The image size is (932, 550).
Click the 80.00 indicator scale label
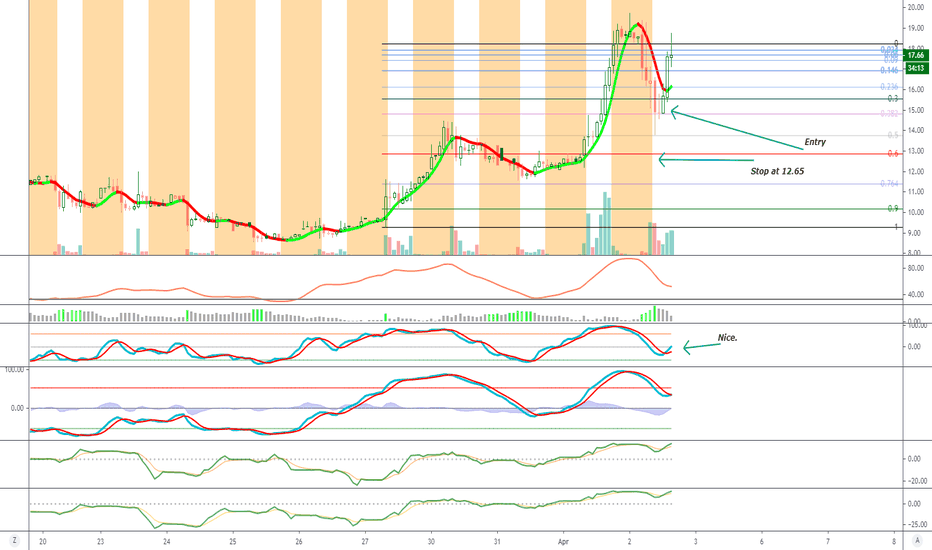point(916,269)
